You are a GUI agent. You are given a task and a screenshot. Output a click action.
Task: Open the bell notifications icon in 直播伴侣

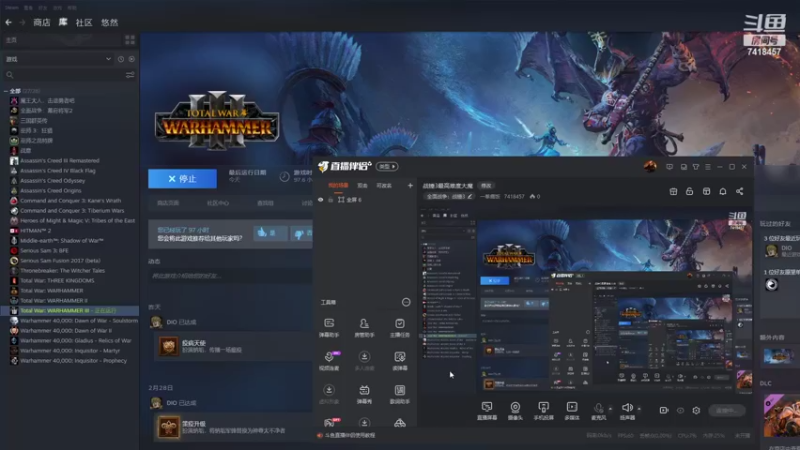tap(722, 191)
